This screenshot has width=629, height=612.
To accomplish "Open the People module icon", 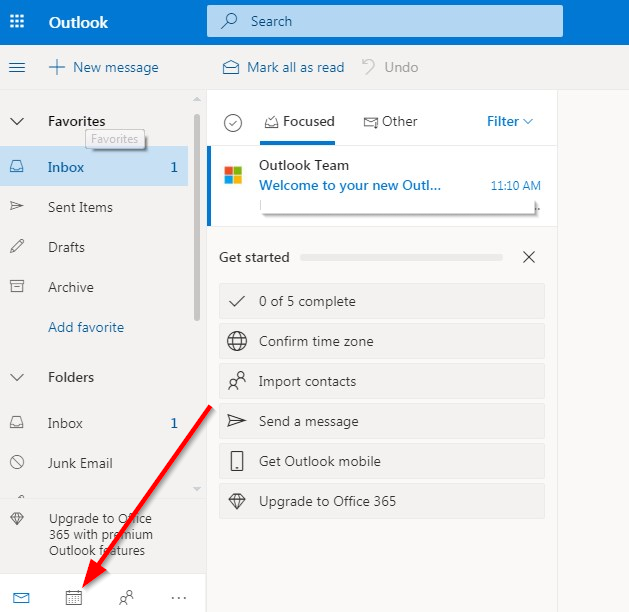I will (126, 598).
